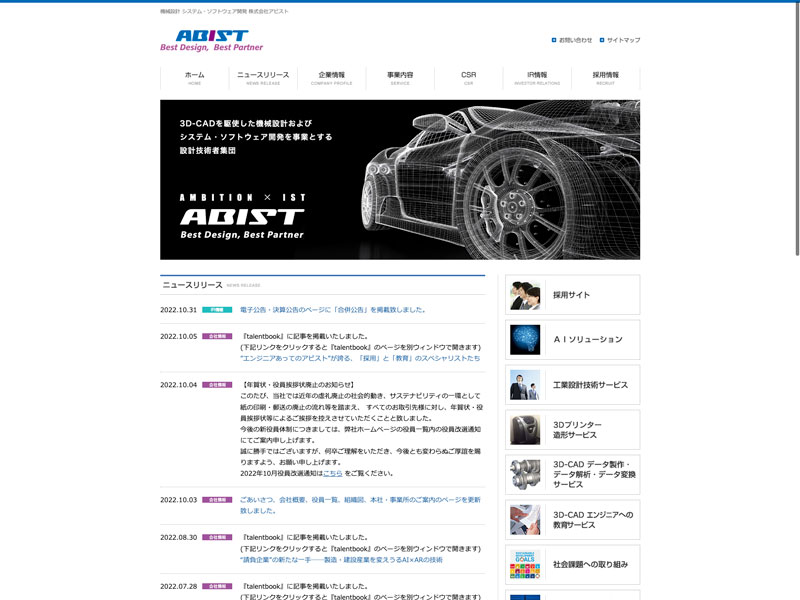Click the こちら link in news text

[x=332, y=473]
